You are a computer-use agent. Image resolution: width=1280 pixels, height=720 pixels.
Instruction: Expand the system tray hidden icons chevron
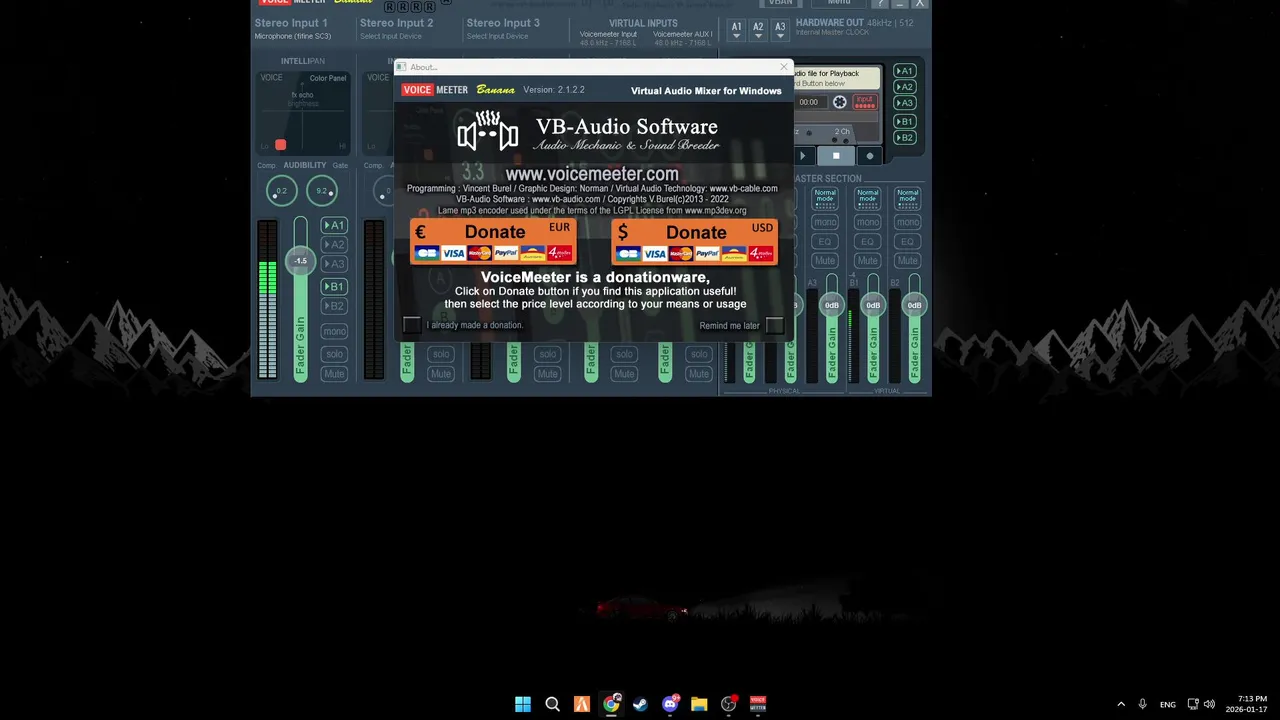point(1121,704)
